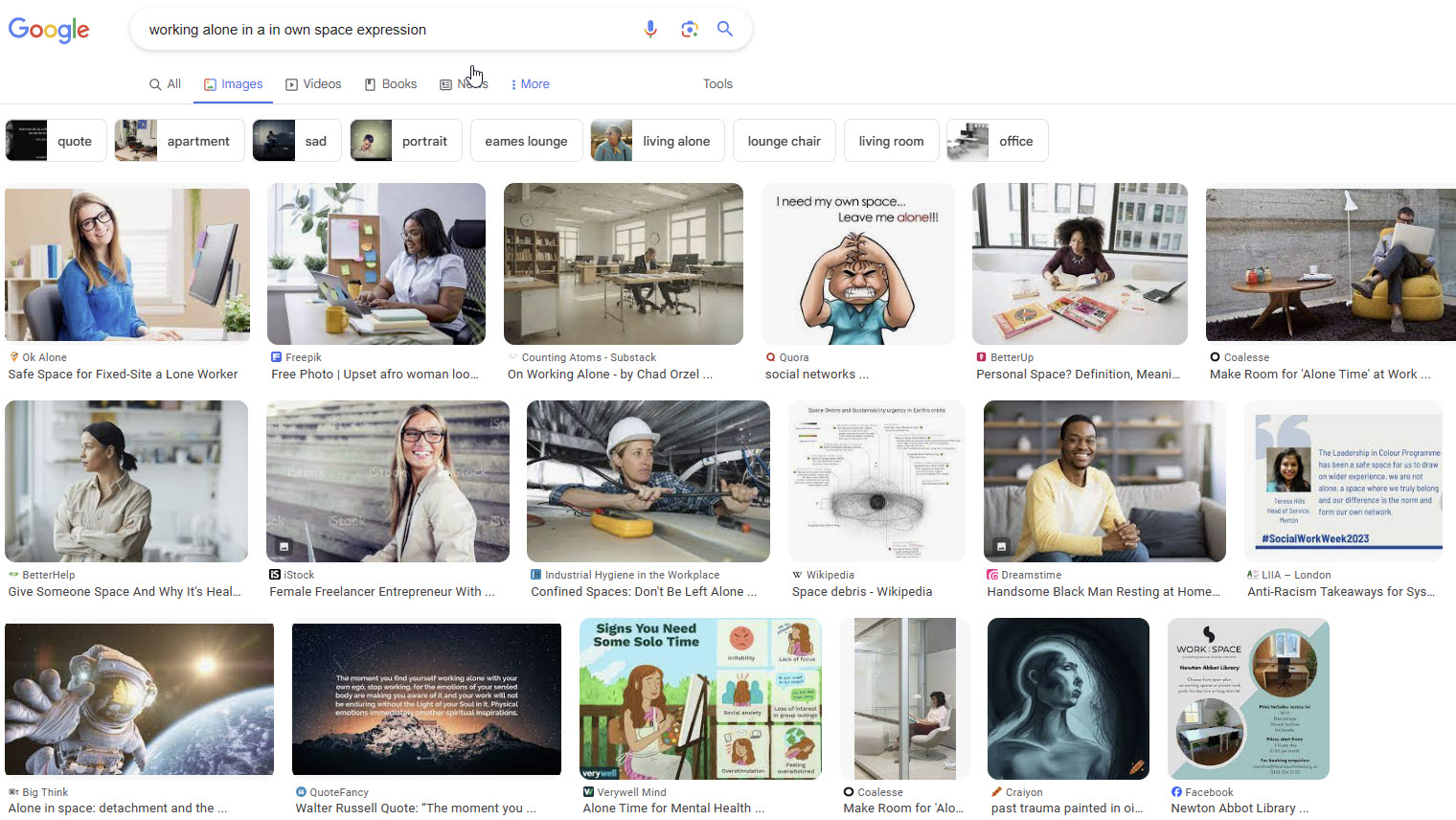Image resolution: width=1456 pixels, height=820 pixels.
Task: Expand the More search options menu
Action: (530, 84)
